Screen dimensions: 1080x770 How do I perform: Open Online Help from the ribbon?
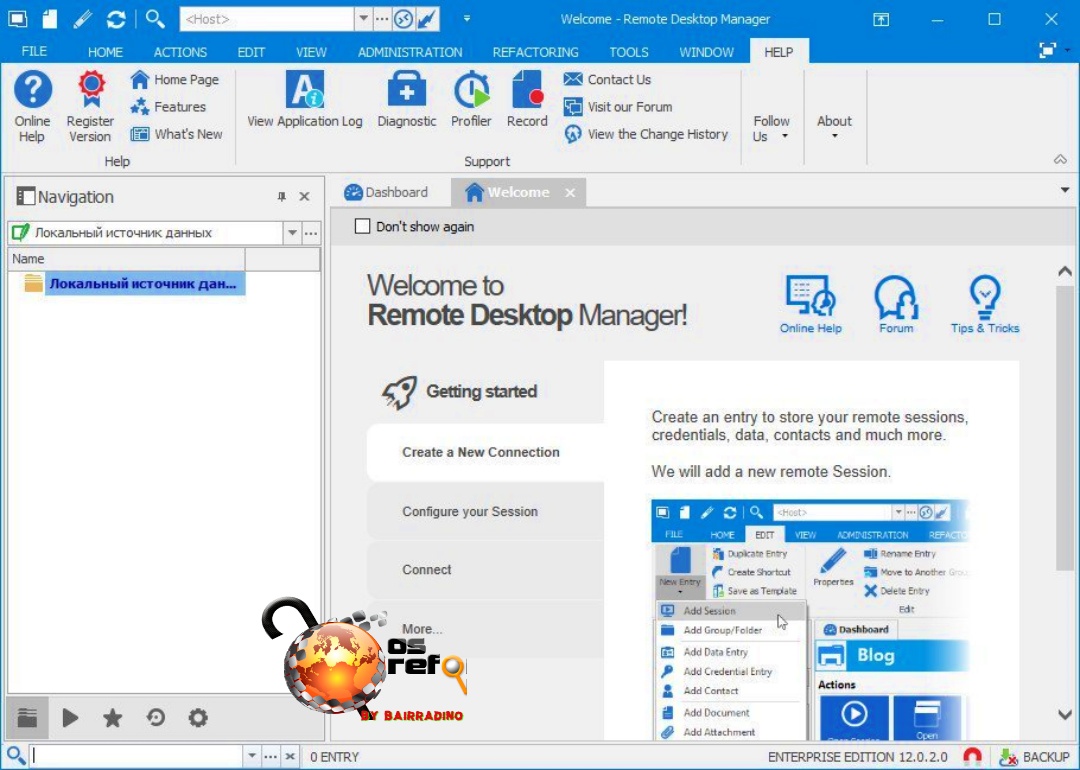click(32, 107)
